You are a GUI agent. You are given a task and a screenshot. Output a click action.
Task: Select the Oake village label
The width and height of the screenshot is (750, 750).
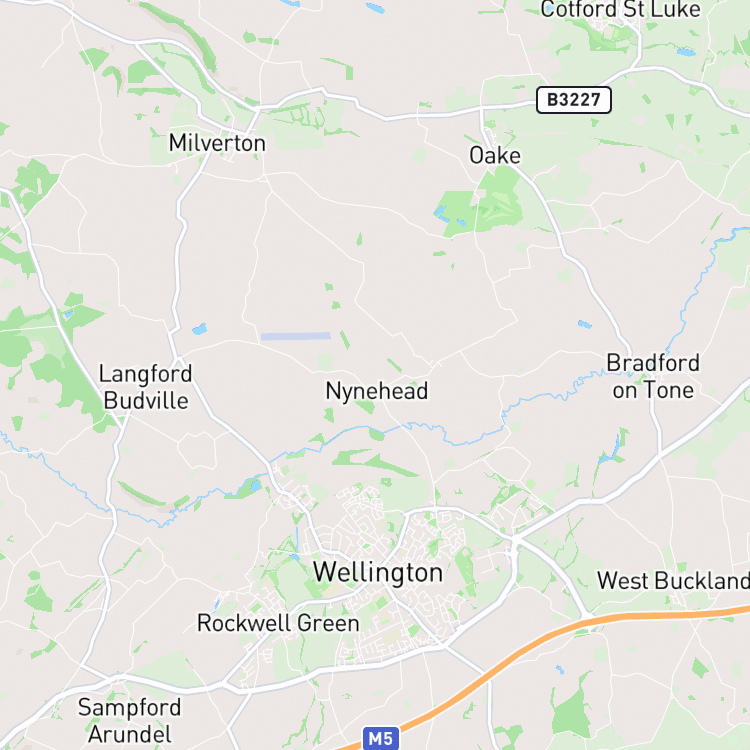[495, 155]
